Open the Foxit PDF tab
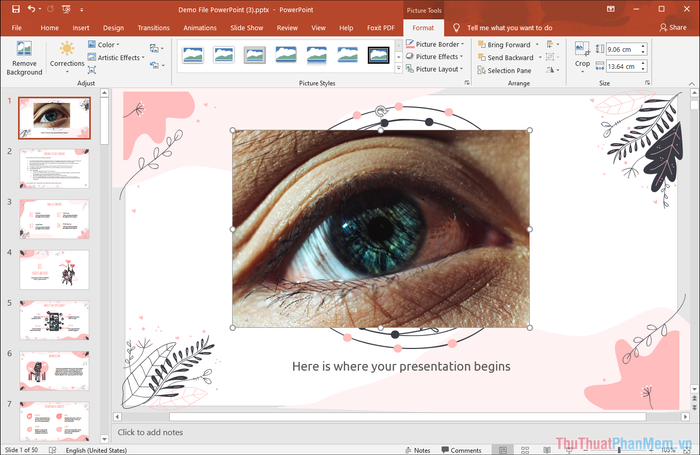The image size is (700, 455). pos(381,28)
